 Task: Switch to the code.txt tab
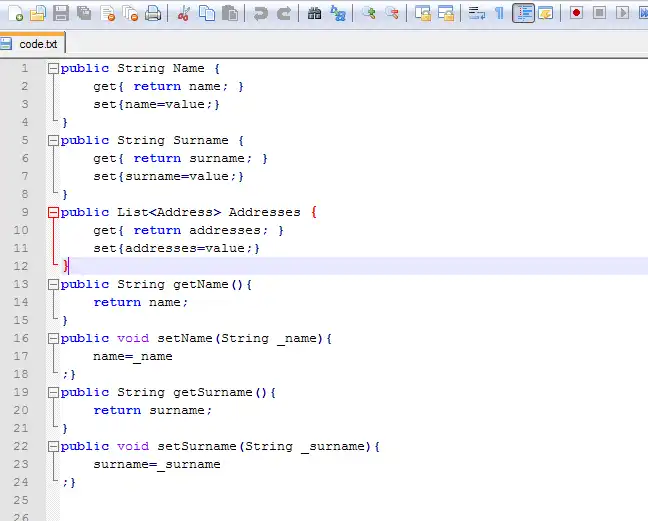32,44
